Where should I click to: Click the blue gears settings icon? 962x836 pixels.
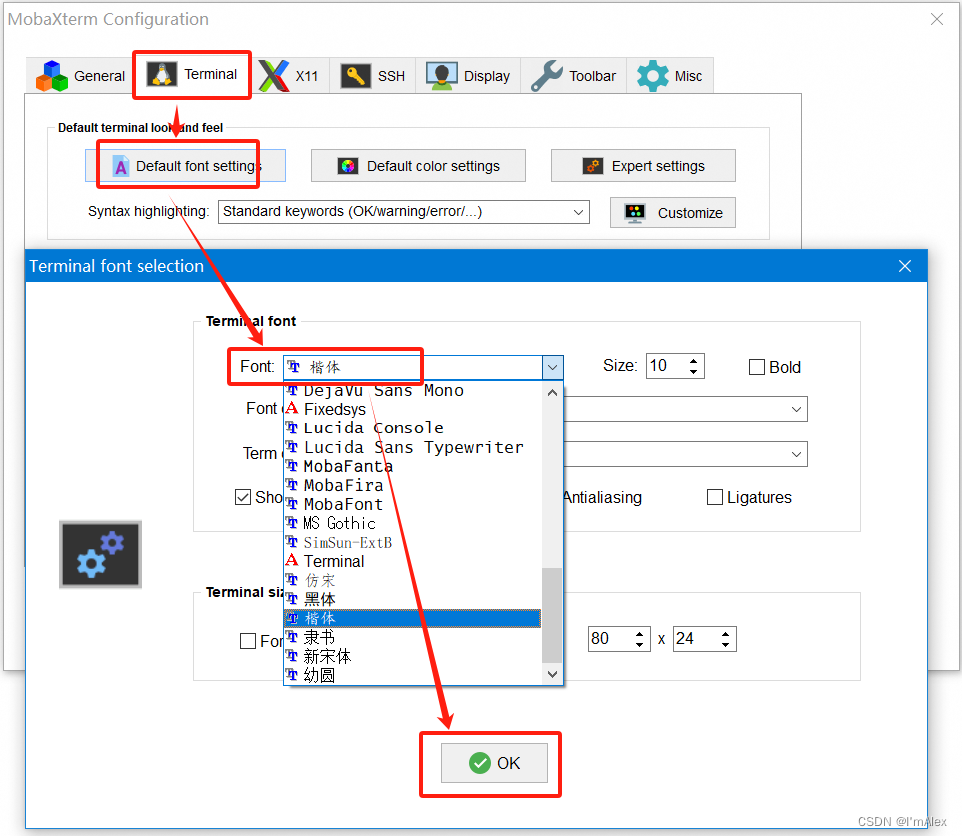pyautogui.click(x=101, y=554)
